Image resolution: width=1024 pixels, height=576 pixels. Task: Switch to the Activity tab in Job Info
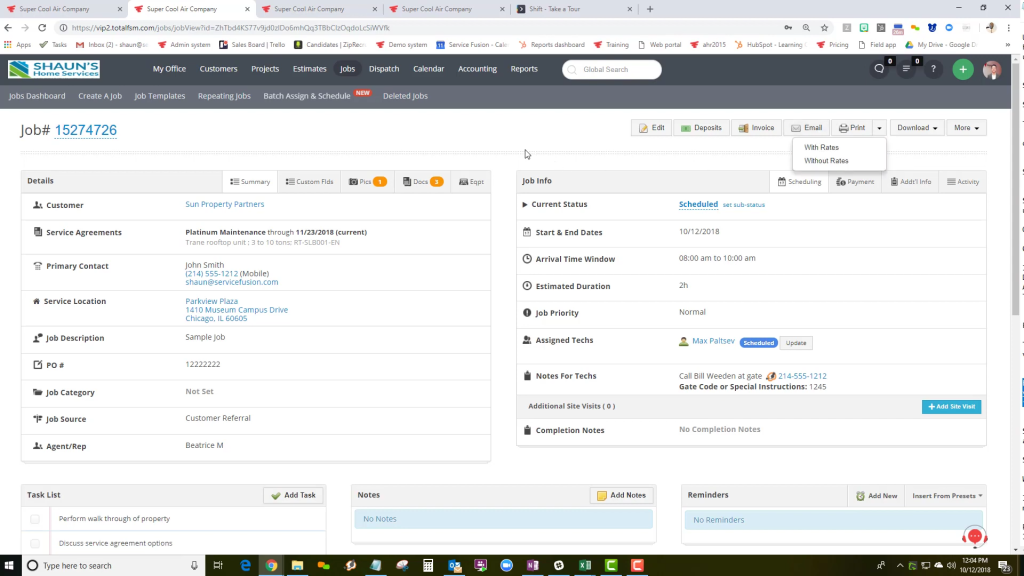(x=962, y=181)
